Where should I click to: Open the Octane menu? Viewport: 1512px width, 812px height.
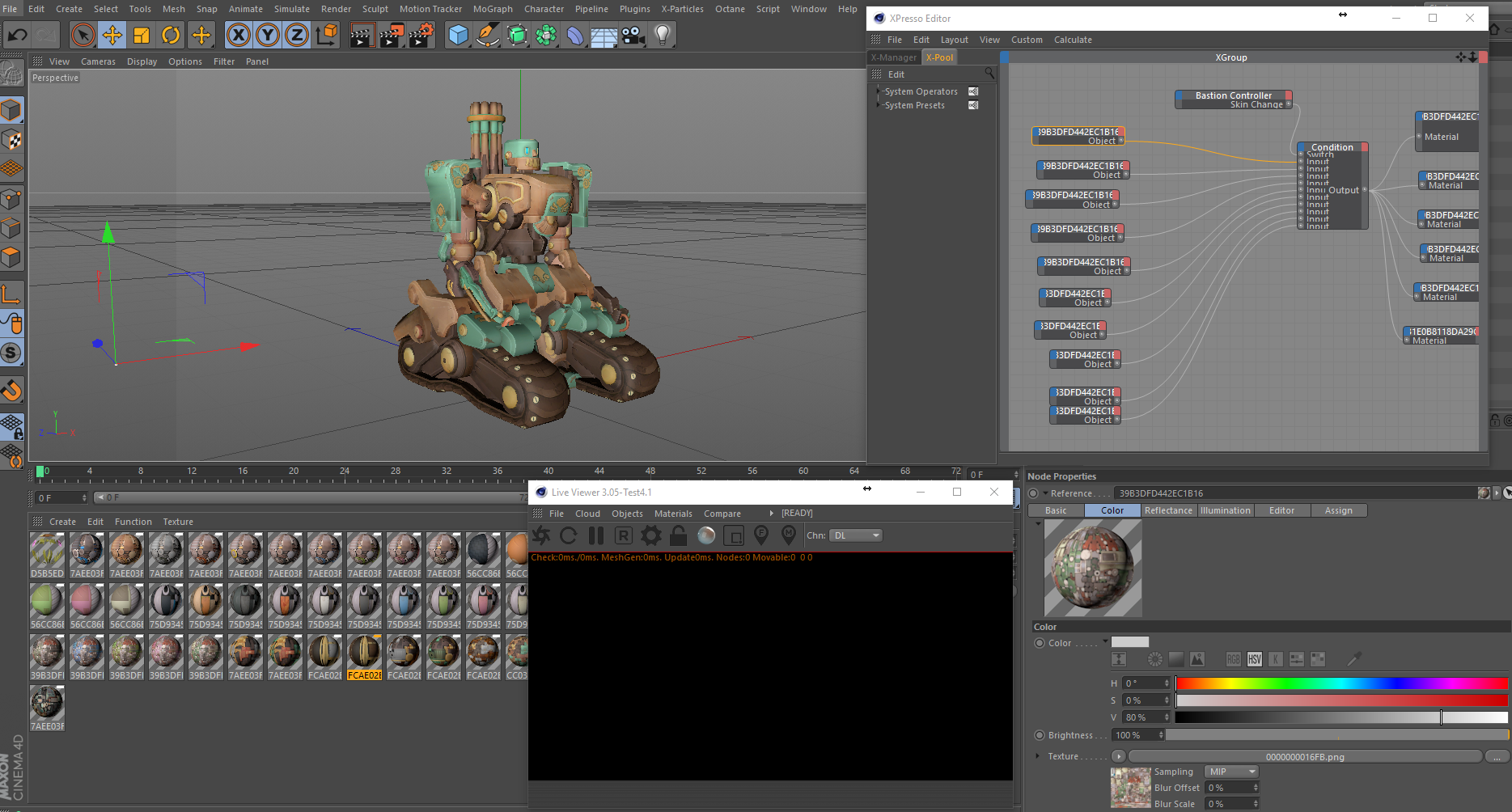coord(730,9)
